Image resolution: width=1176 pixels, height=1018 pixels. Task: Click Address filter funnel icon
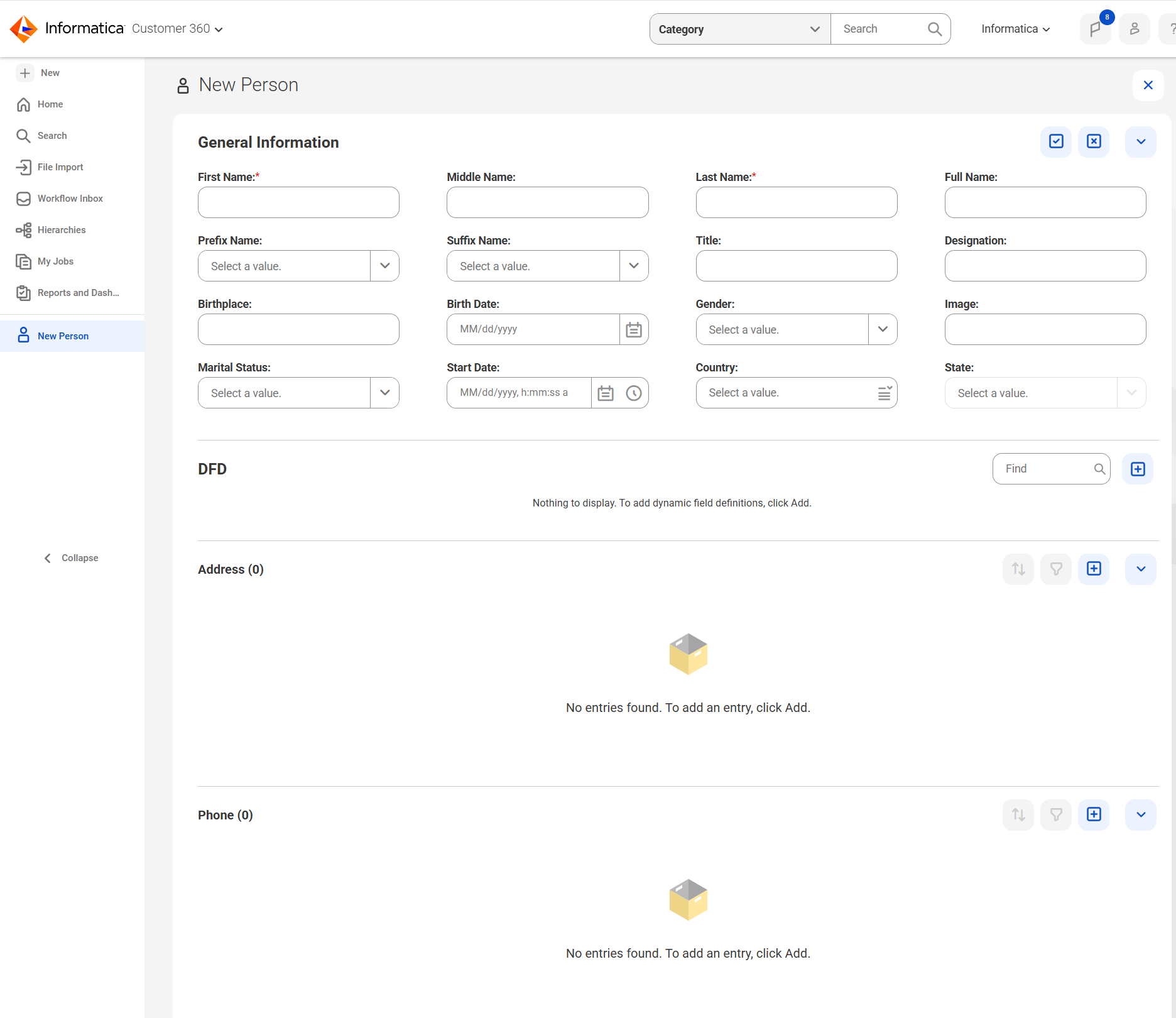click(1056, 569)
